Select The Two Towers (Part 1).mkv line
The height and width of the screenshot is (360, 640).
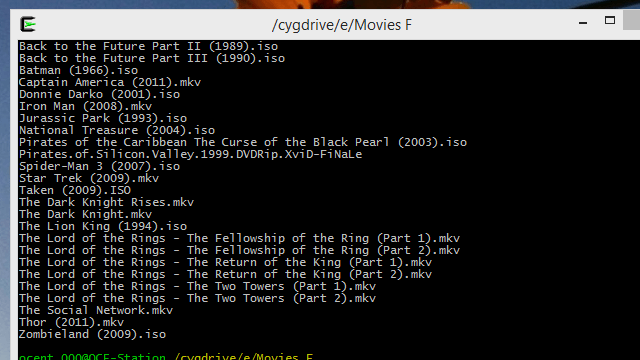[x=197, y=286]
